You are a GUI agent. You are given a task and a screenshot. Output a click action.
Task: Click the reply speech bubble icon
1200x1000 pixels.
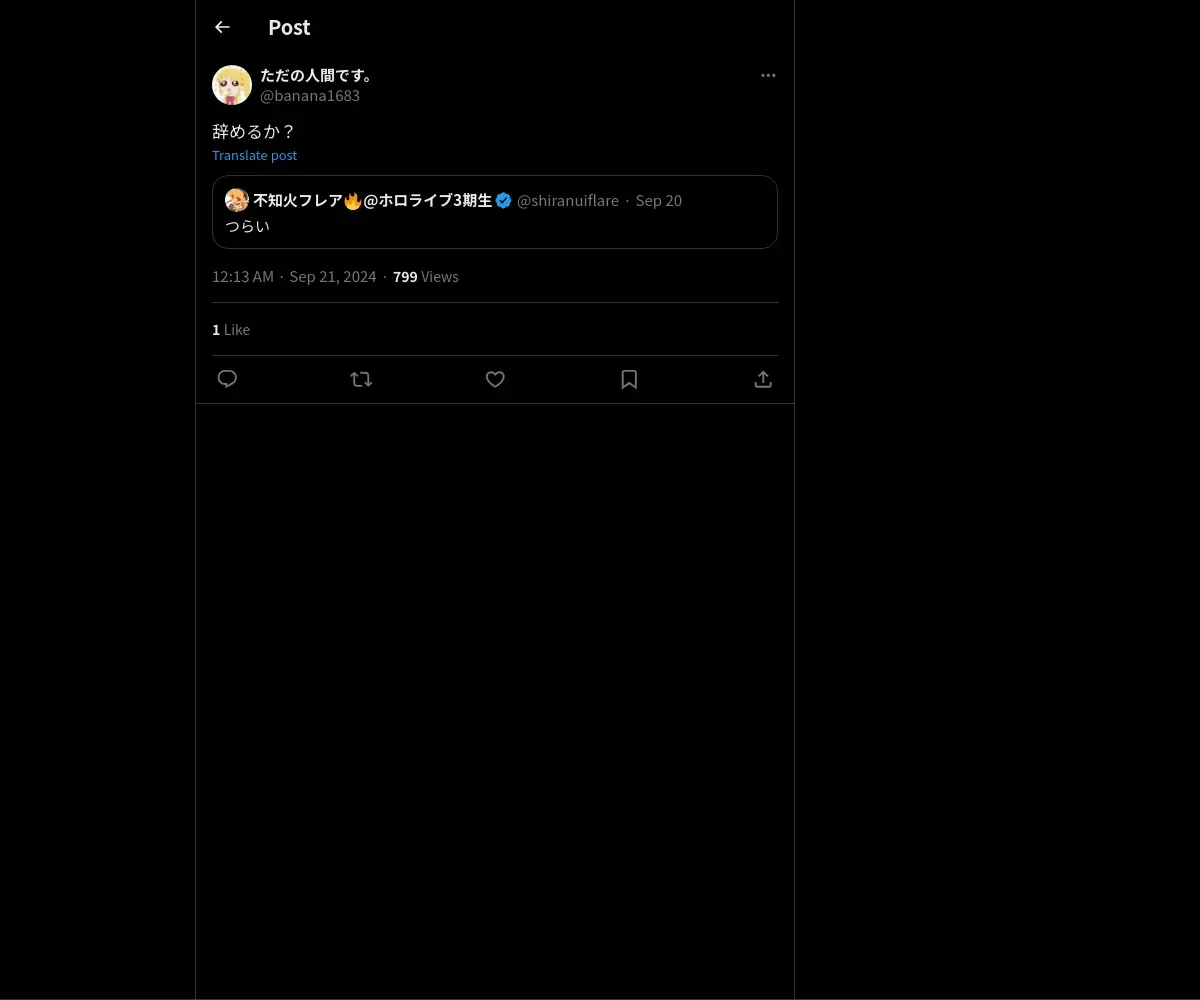(x=227, y=379)
